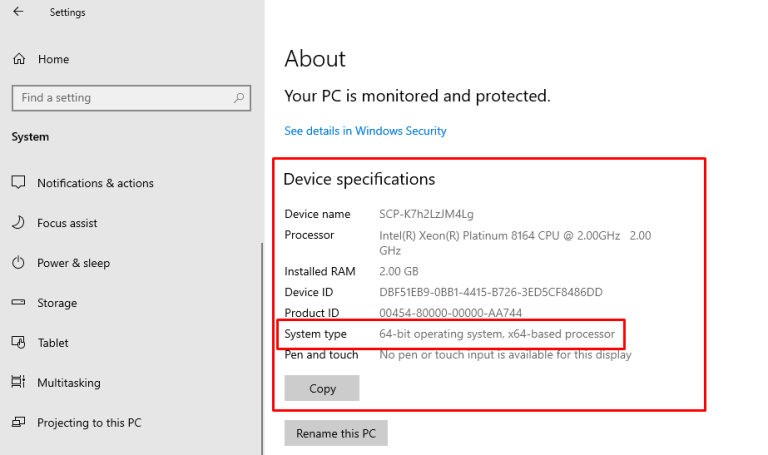Click the About page title
This screenshot has height=455, width=768.
[315, 59]
